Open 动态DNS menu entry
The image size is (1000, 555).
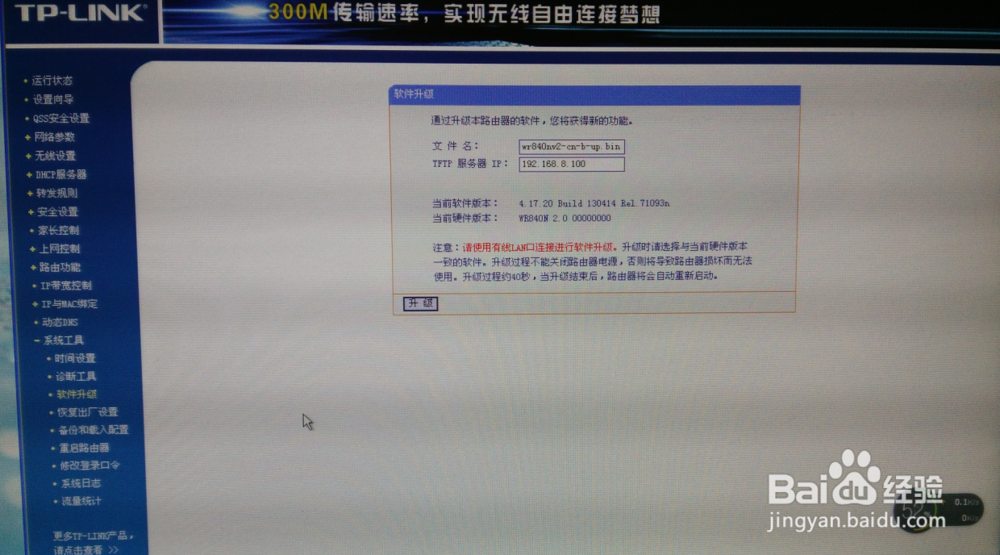pos(60,322)
